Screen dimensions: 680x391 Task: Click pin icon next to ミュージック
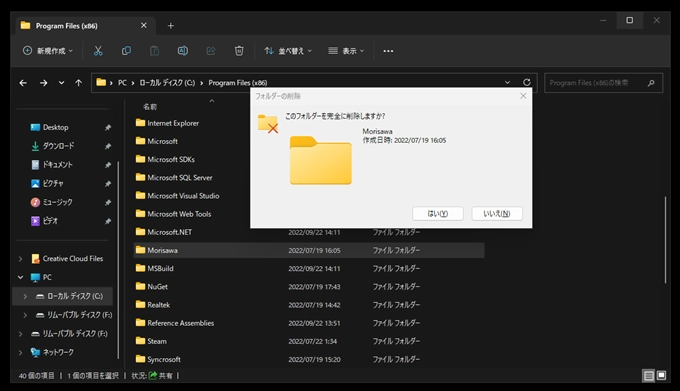tap(108, 202)
